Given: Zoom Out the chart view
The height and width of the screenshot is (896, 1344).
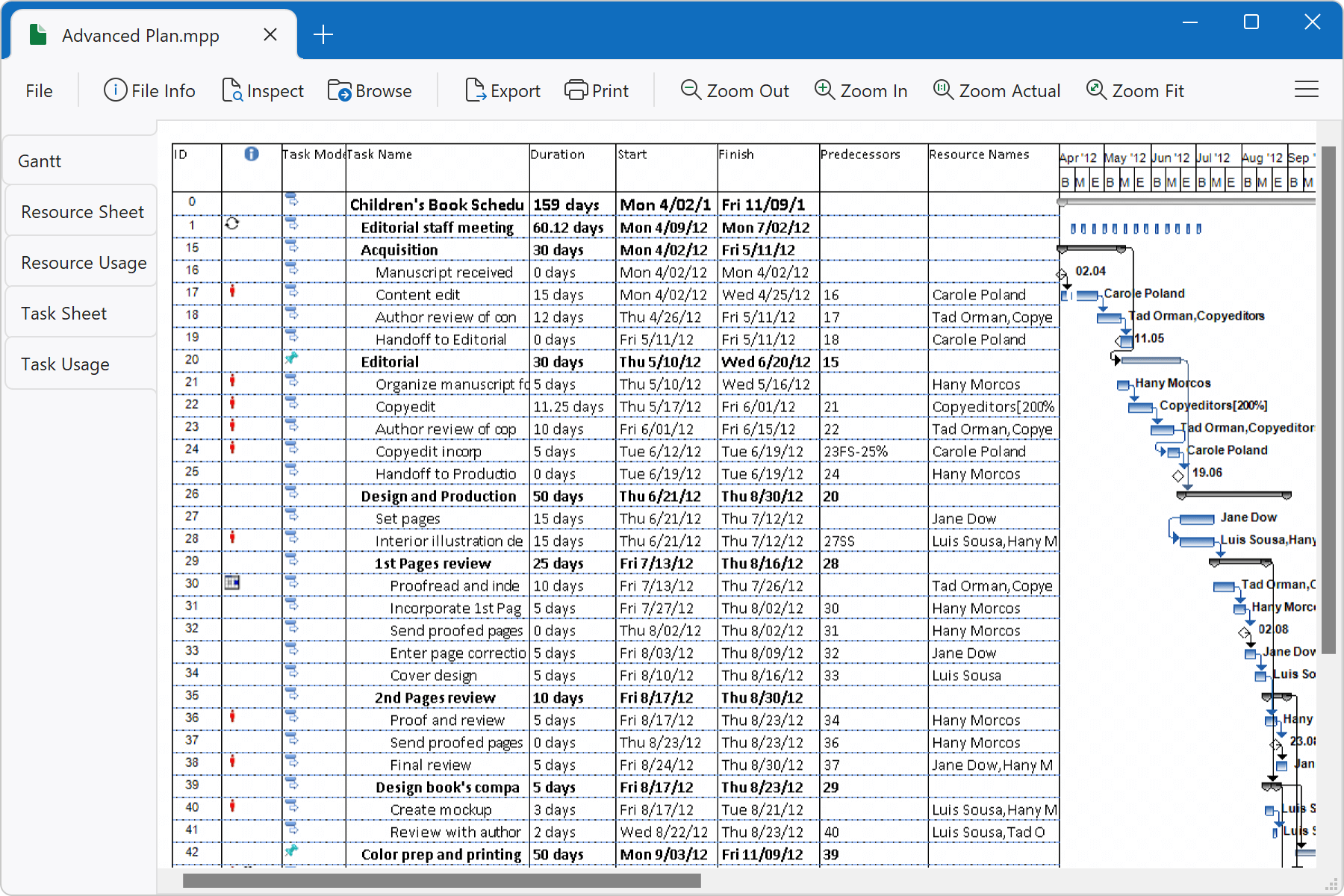Looking at the screenshot, I should pyautogui.click(x=735, y=90).
